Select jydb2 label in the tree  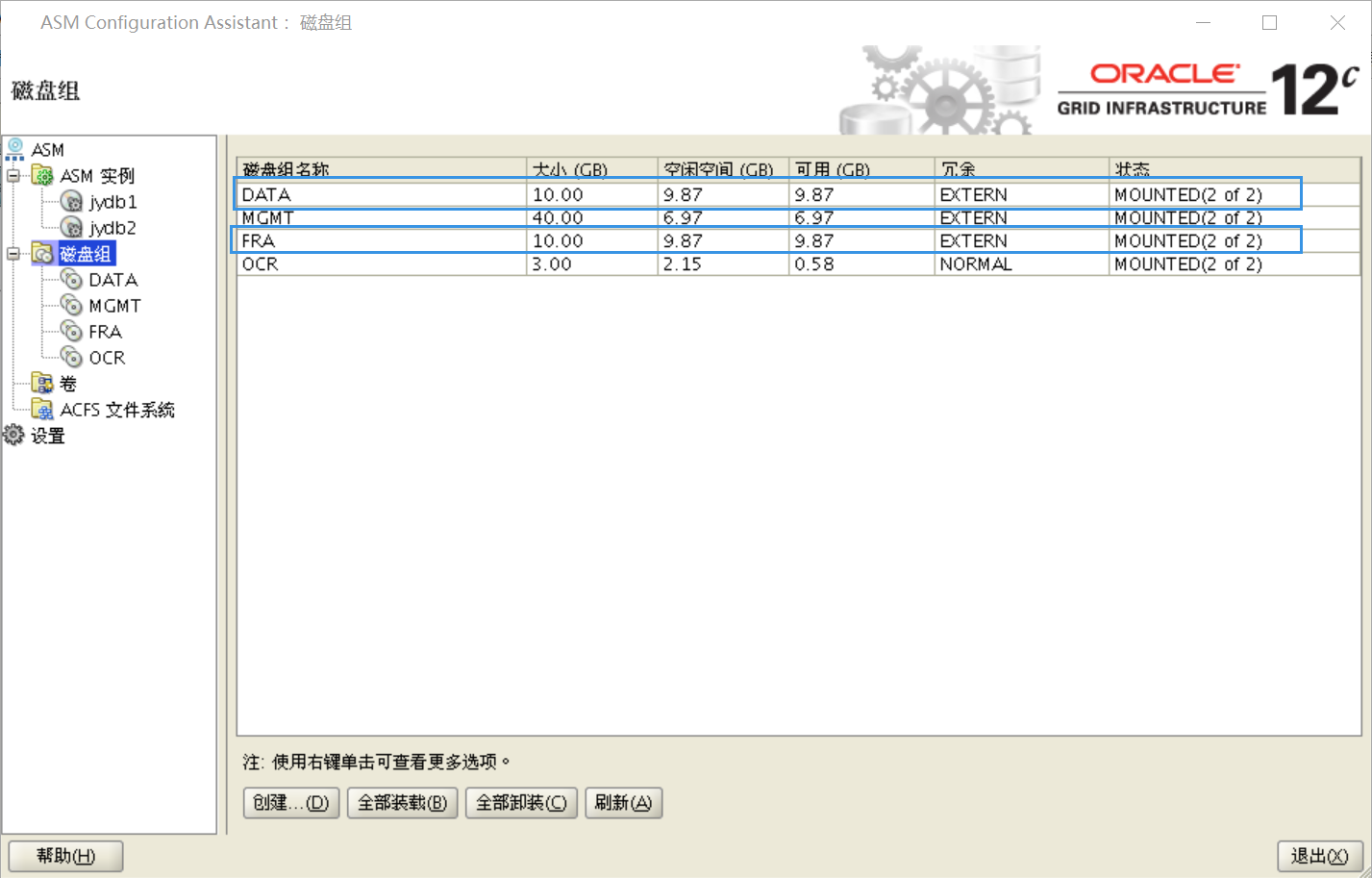tap(112, 228)
